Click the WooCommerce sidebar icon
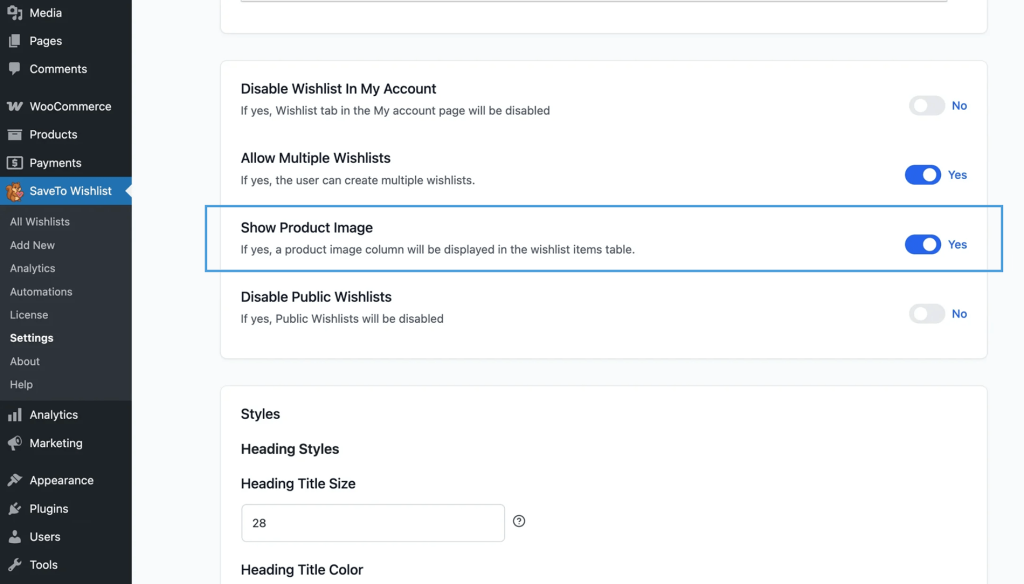 tap(14, 106)
